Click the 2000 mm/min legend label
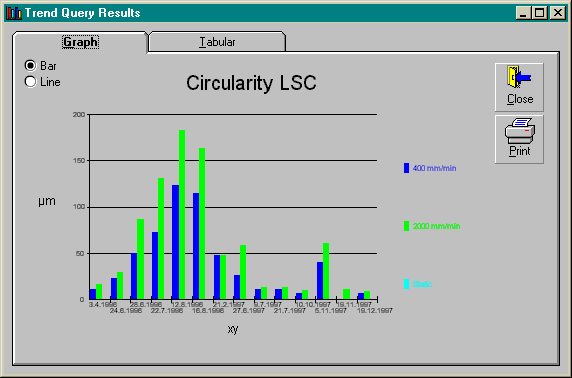The width and height of the screenshot is (572, 378). 436,226
